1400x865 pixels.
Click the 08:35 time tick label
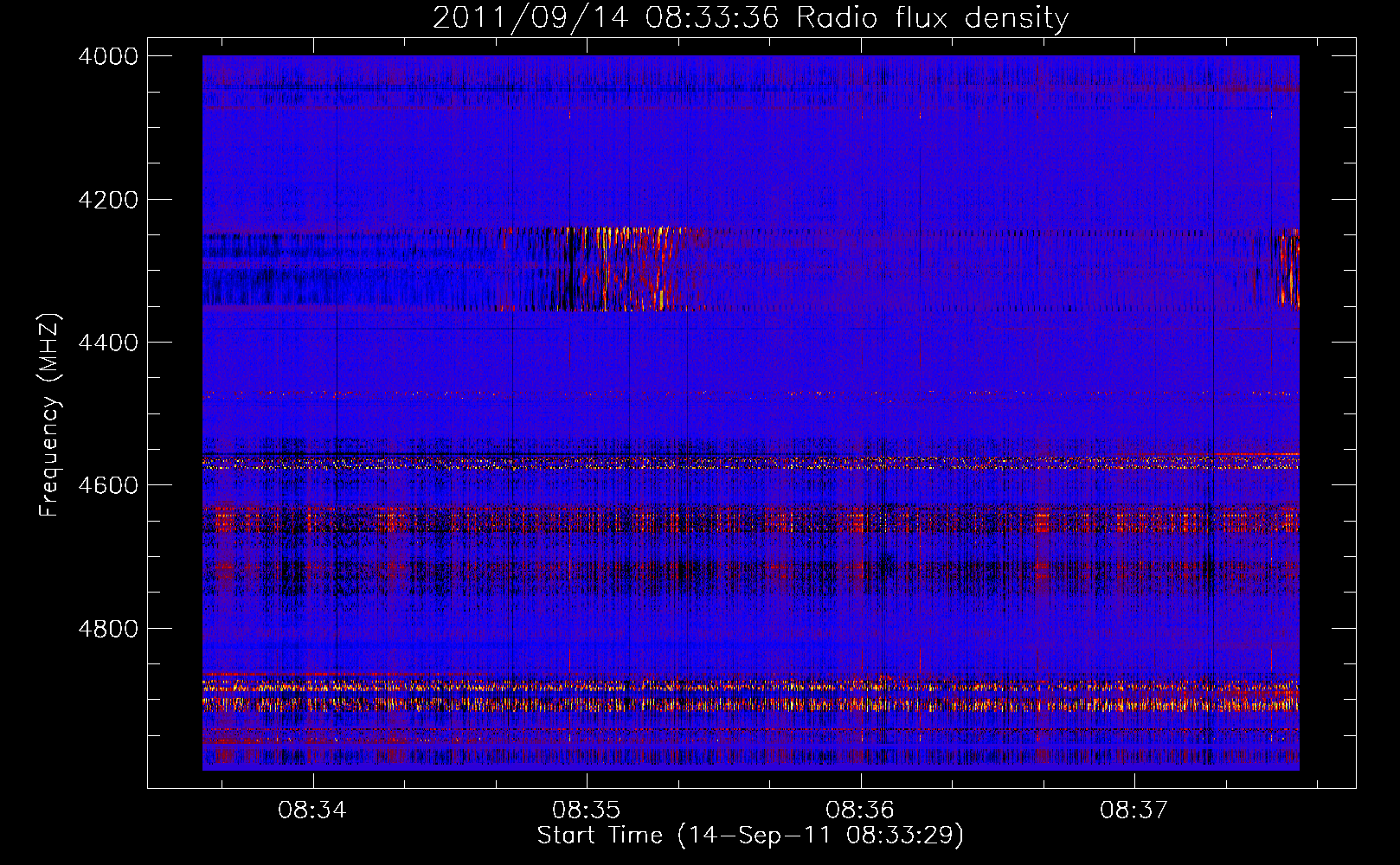coord(587,811)
